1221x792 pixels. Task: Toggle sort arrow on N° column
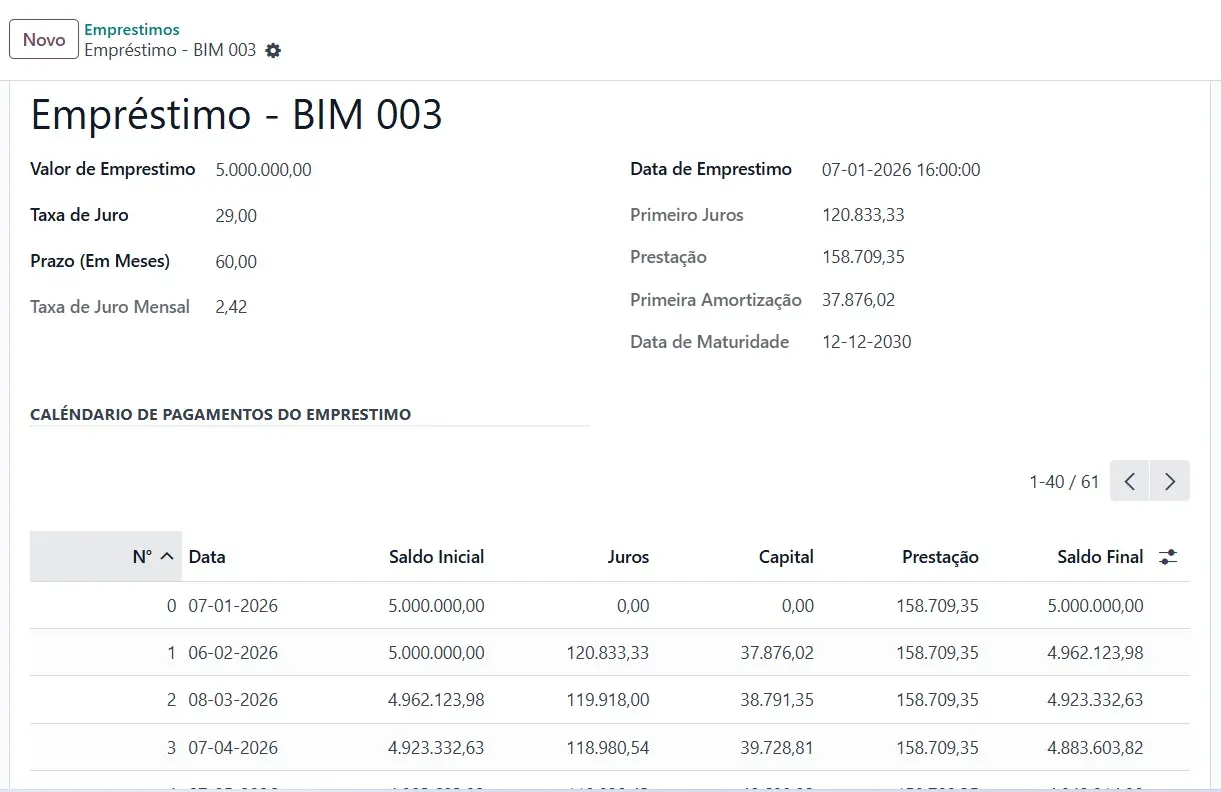[x=167, y=557]
